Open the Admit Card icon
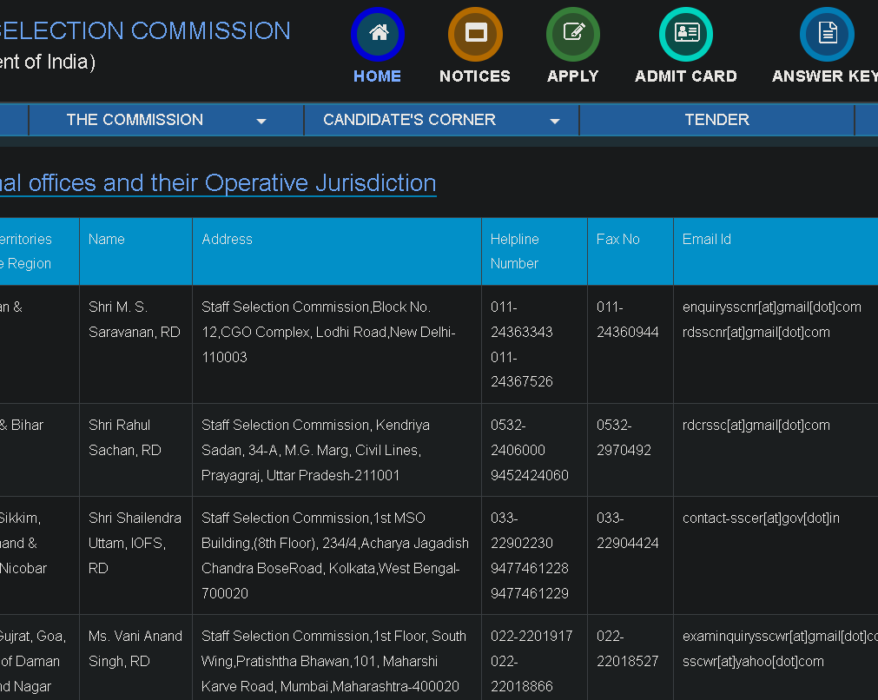This screenshot has width=878, height=700. 686,34
